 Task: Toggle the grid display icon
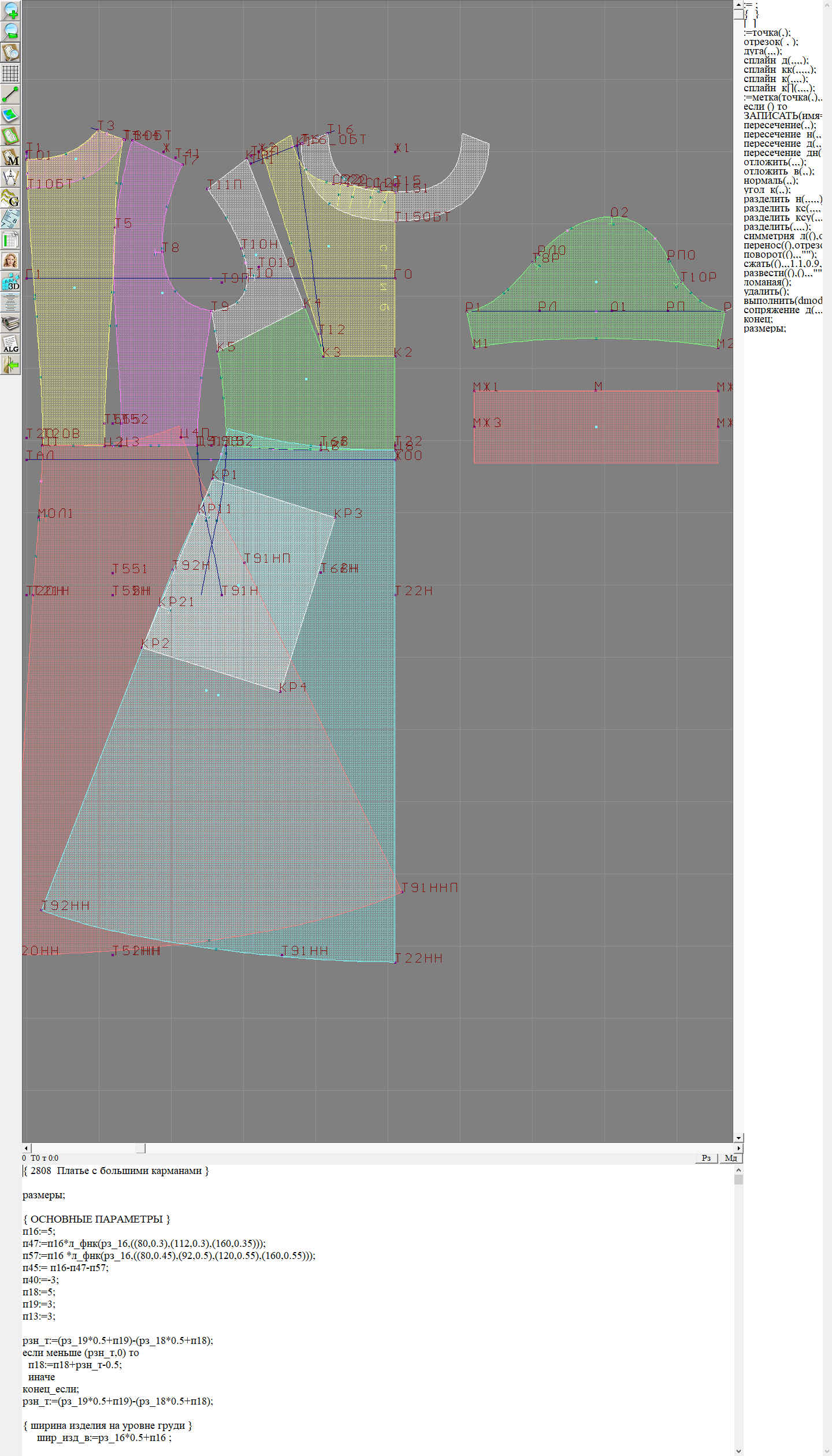[10, 73]
